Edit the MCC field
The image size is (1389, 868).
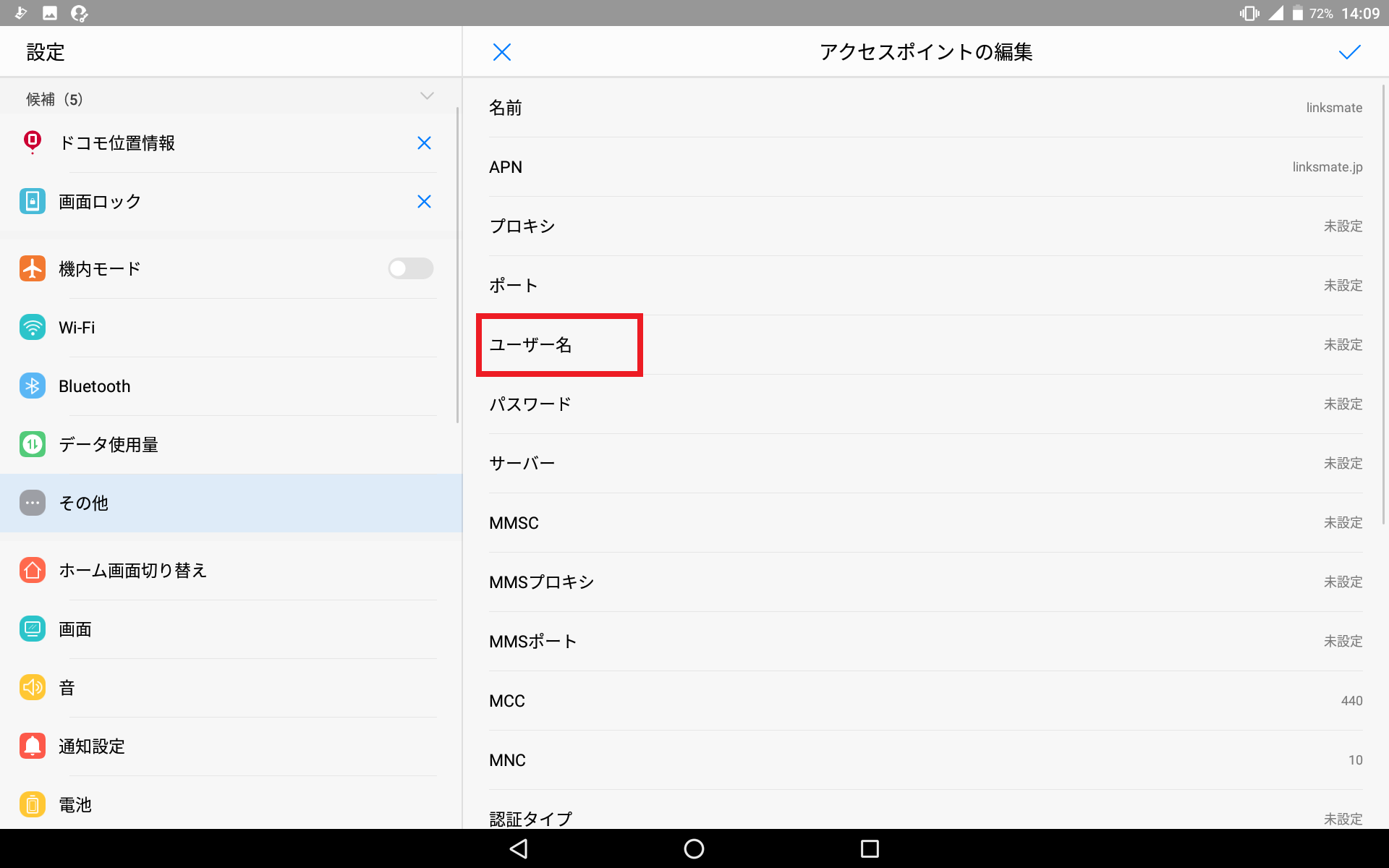[925, 701]
